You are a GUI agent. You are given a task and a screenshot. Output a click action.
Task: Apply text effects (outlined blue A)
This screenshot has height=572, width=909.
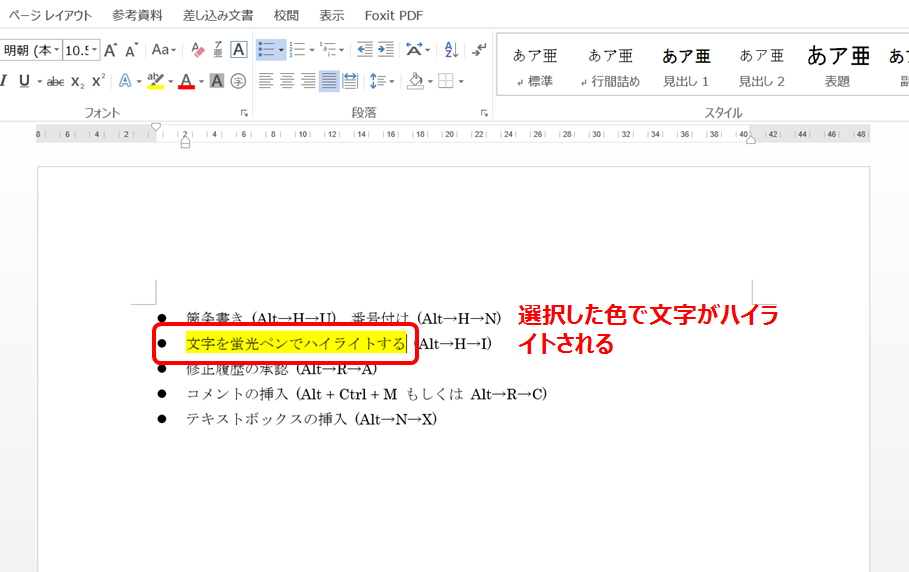click(x=125, y=81)
